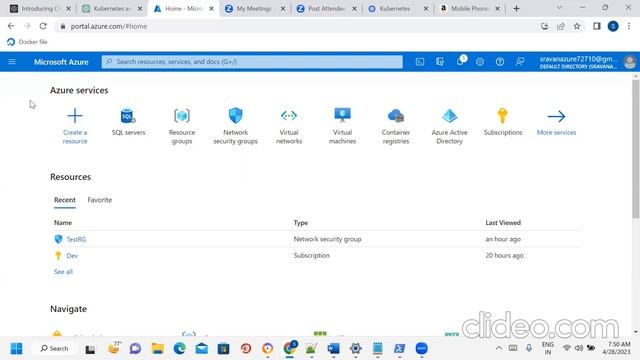Open Word from taskbar

point(333,349)
